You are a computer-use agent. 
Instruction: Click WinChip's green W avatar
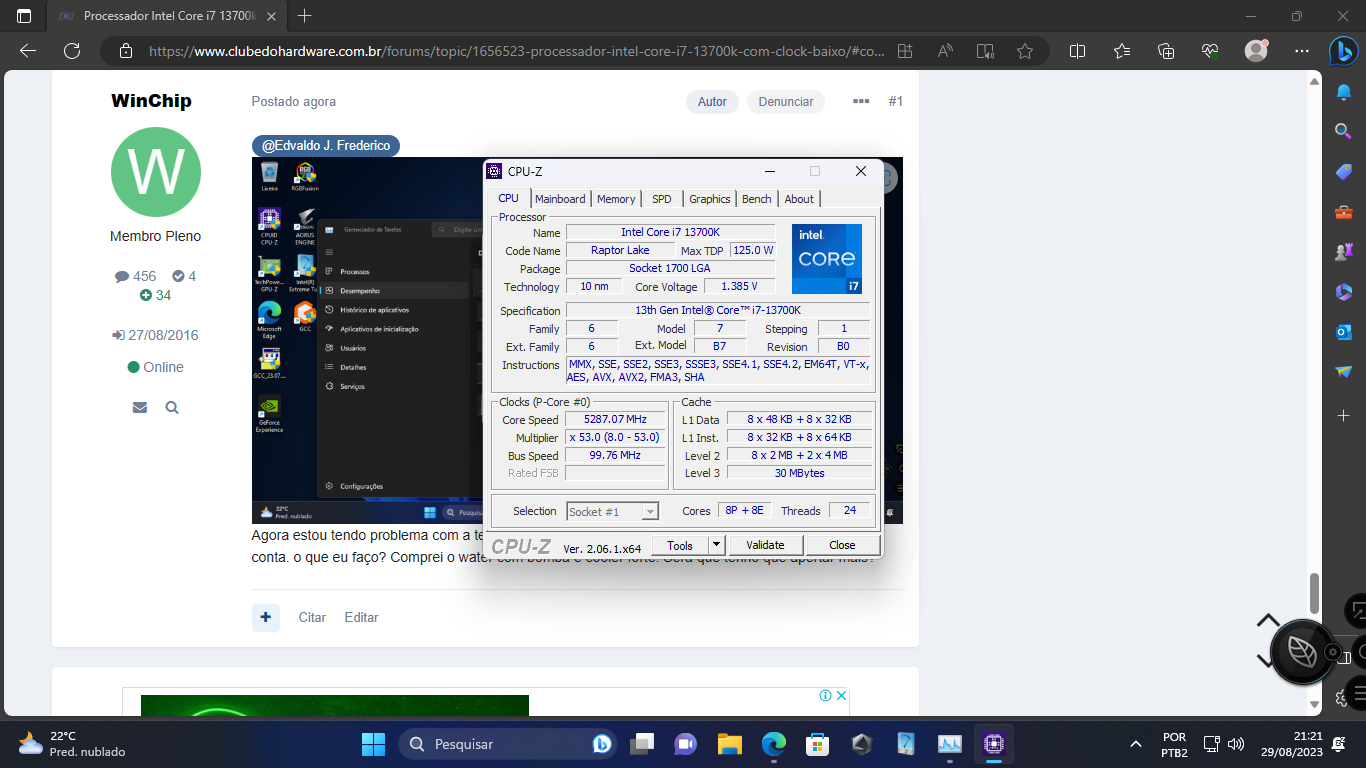[156, 172]
